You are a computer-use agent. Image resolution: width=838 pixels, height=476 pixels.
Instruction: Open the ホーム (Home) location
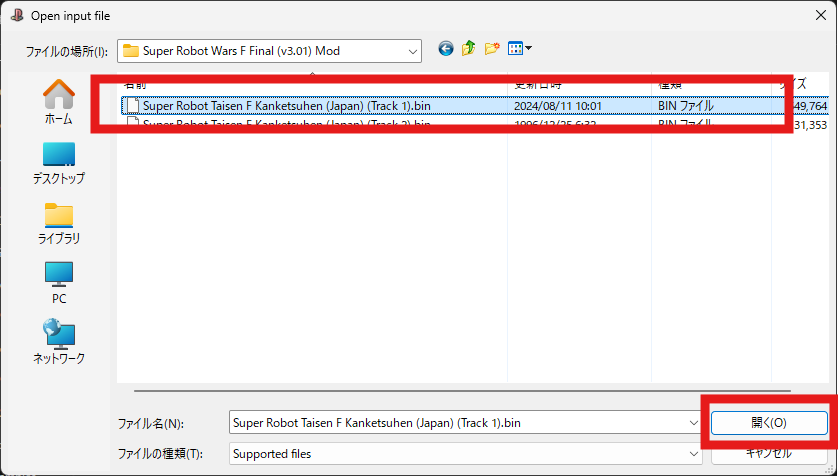tap(59, 102)
